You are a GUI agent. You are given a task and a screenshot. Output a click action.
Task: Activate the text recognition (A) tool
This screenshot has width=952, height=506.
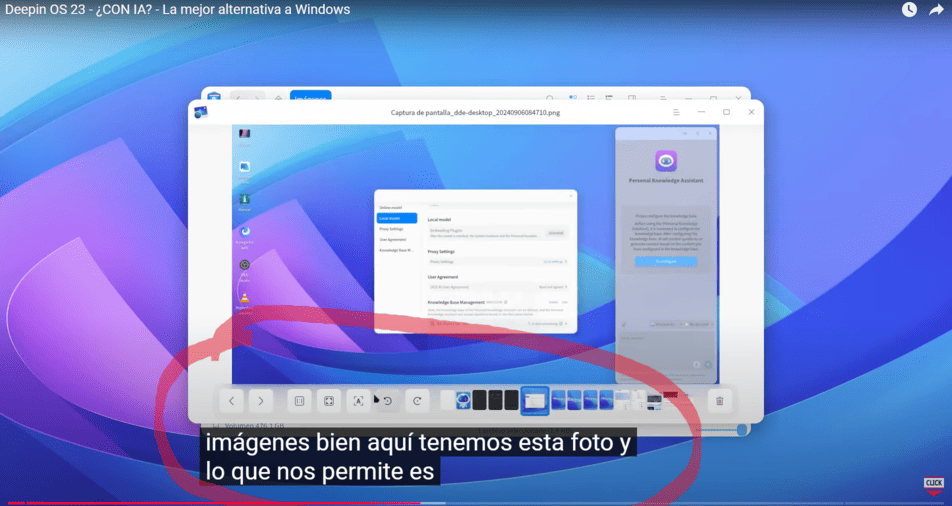coord(358,401)
